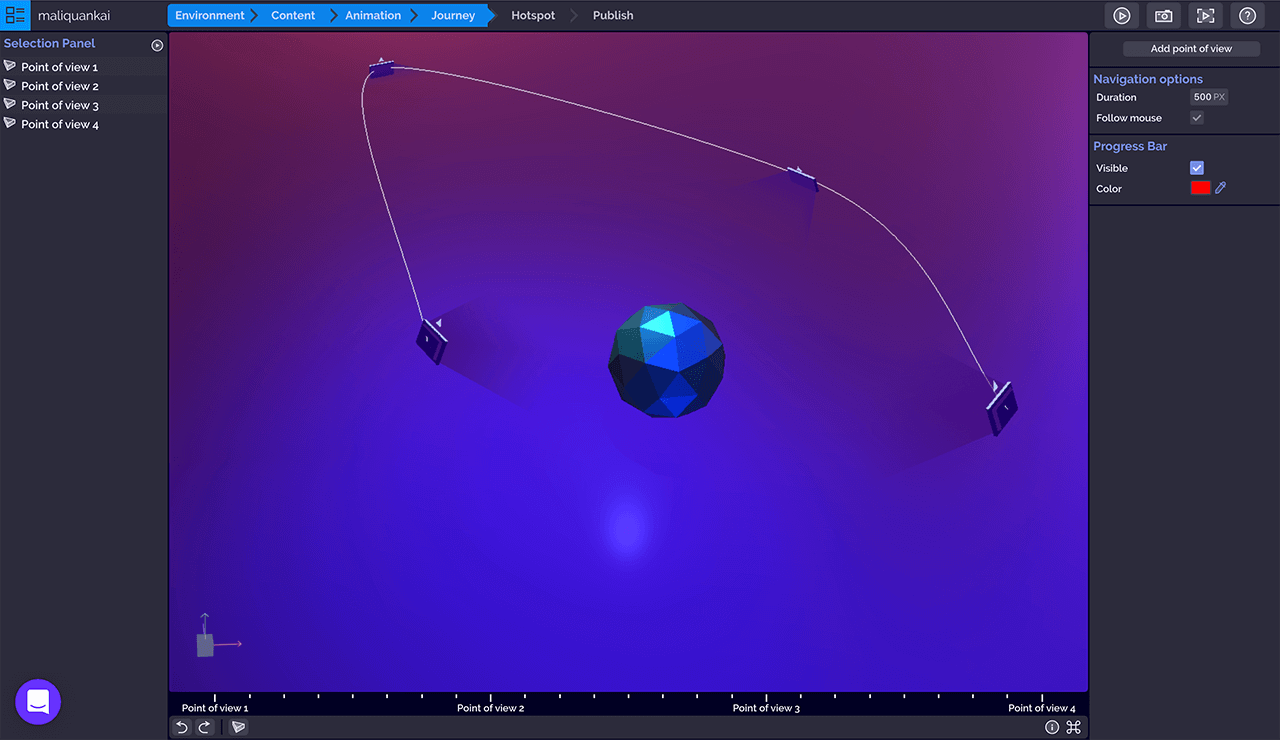Open the info icon at bottom right

(x=1052, y=727)
